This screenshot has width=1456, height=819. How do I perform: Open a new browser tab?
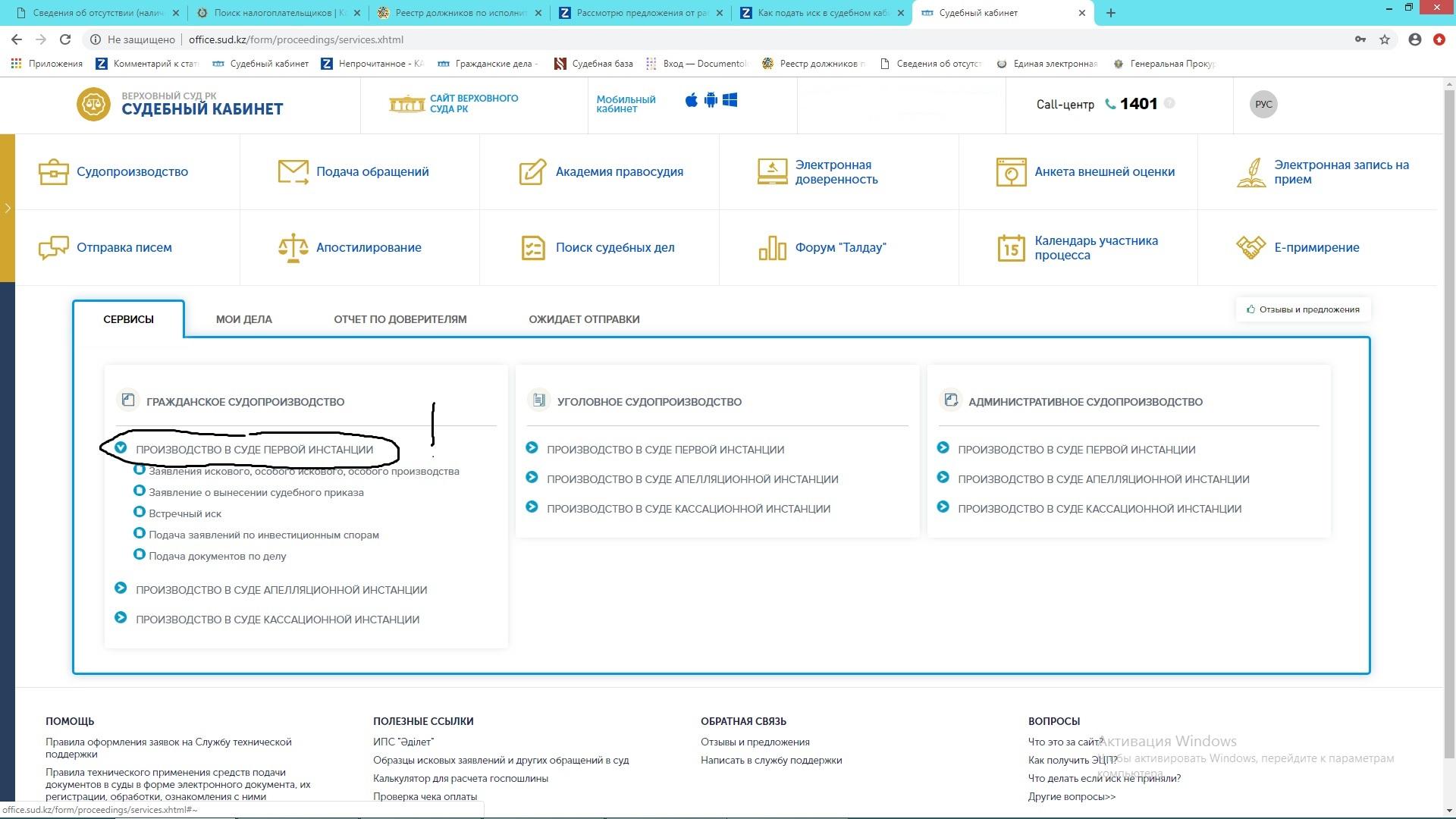[x=1111, y=13]
